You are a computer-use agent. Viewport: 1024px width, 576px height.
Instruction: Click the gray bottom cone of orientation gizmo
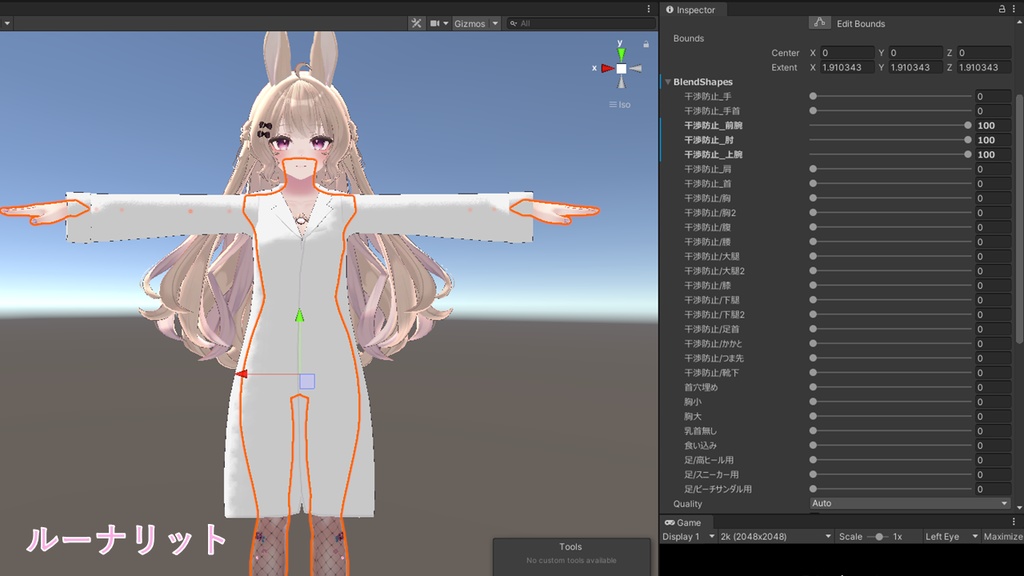[x=621, y=82]
